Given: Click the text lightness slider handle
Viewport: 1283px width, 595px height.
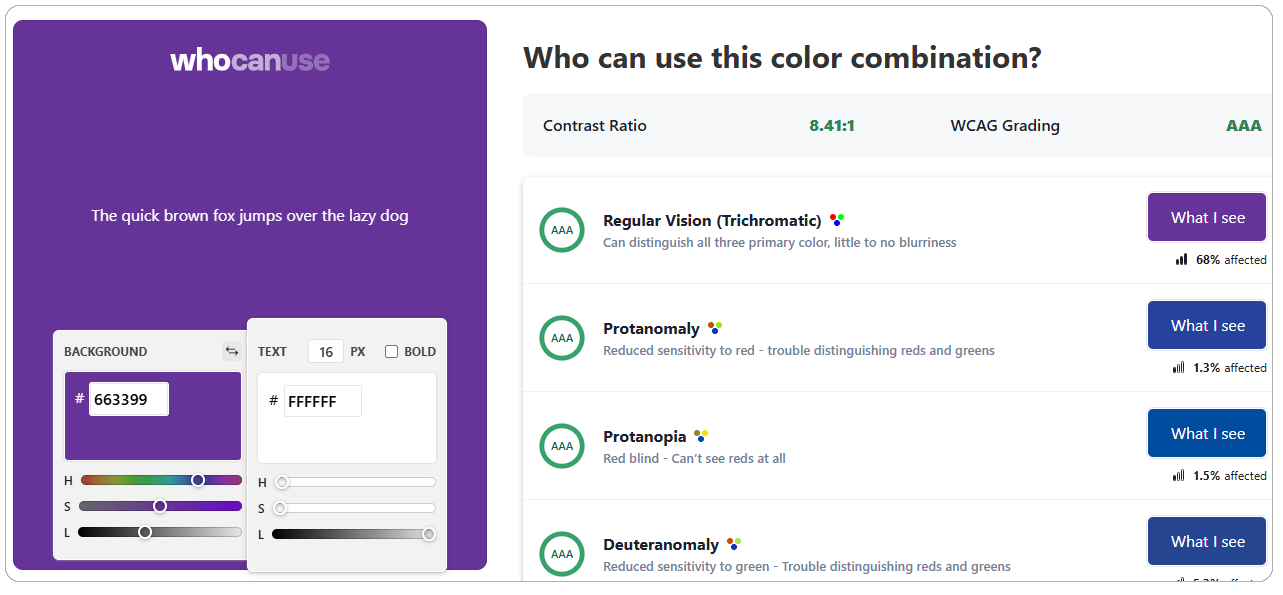Looking at the screenshot, I should pos(429,534).
